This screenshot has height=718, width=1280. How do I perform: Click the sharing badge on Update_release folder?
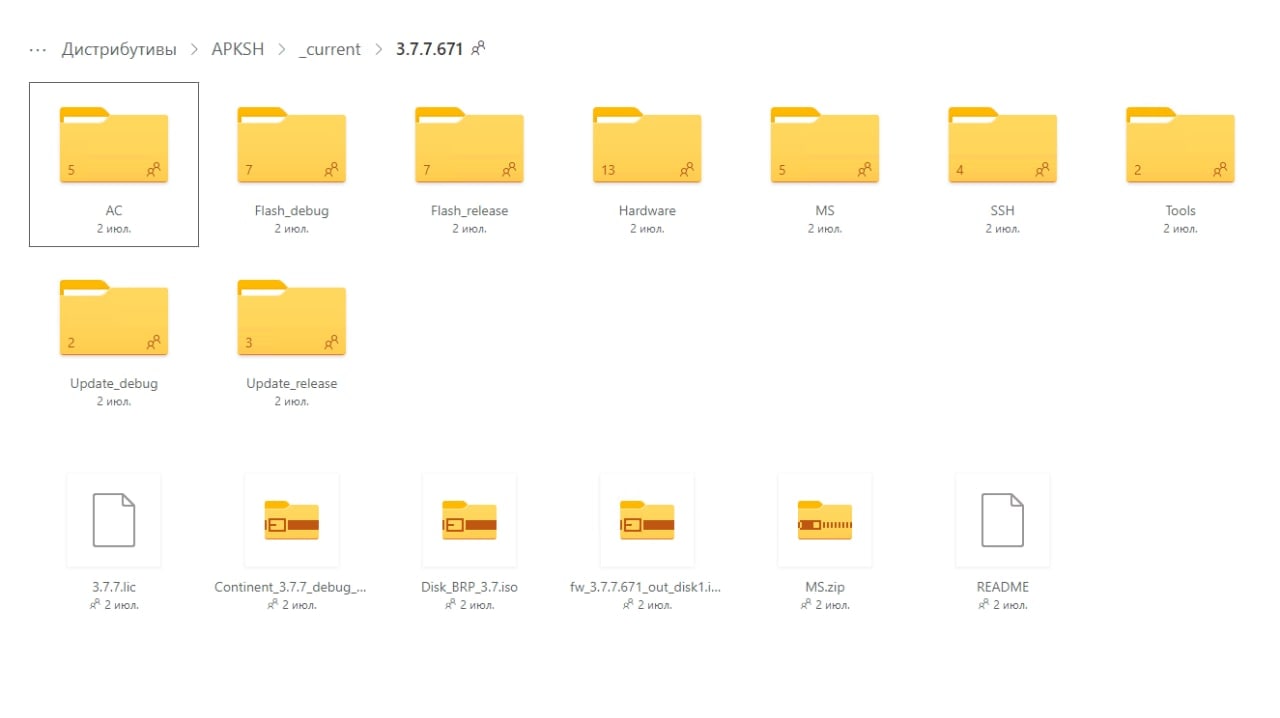(x=331, y=343)
